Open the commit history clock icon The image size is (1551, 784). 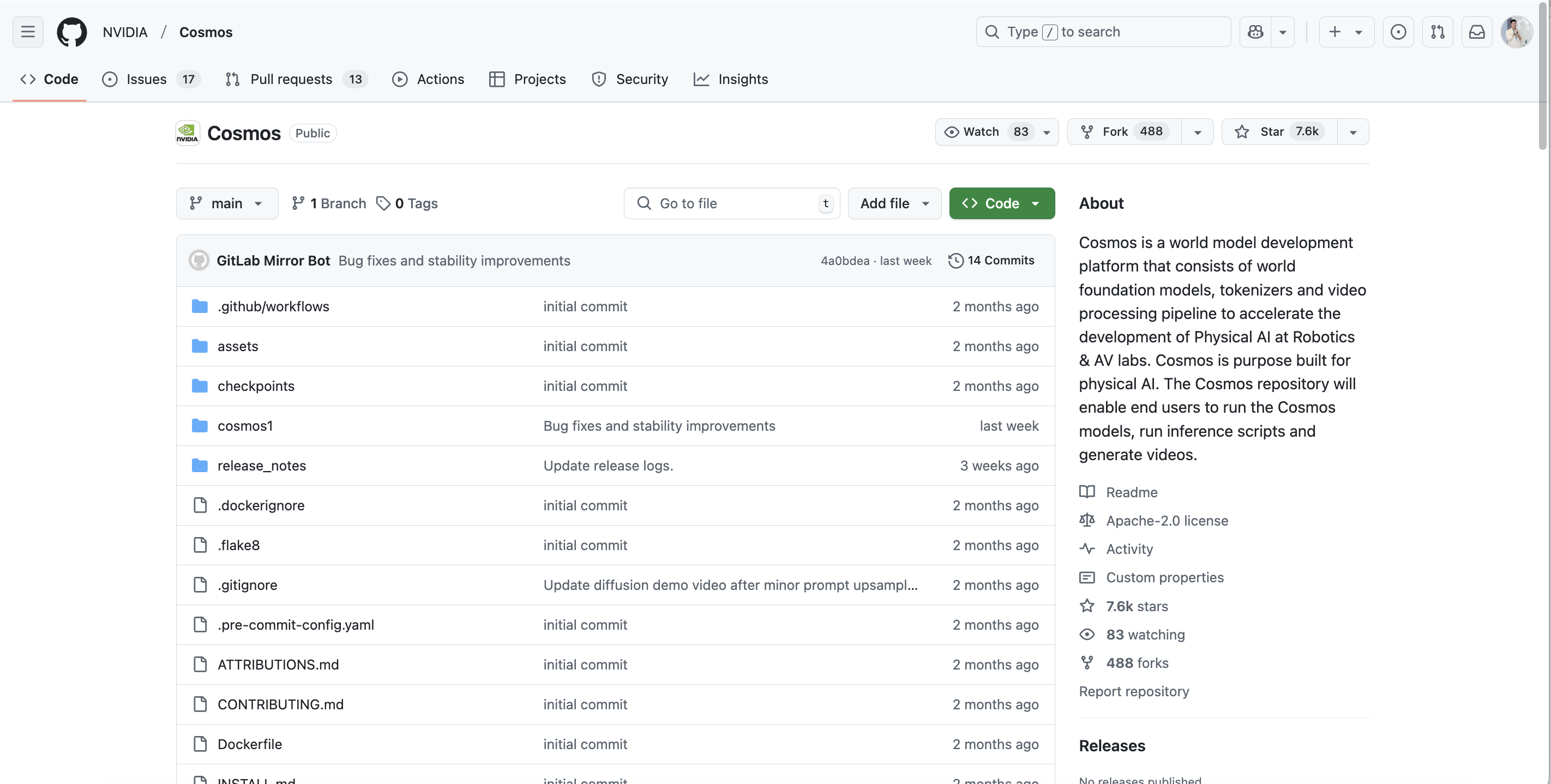(955, 260)
